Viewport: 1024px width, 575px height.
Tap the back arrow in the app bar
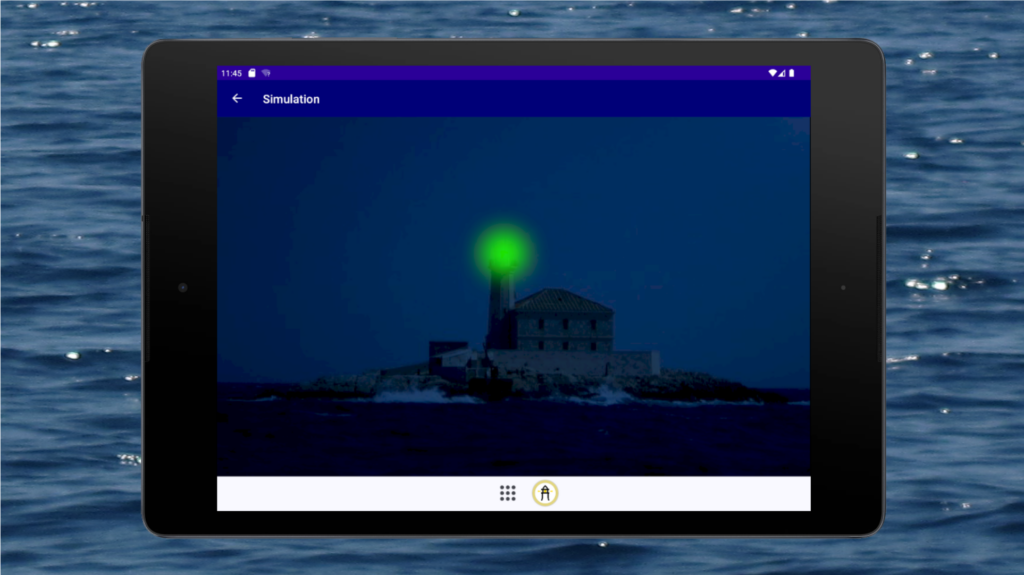click(237, 99)
